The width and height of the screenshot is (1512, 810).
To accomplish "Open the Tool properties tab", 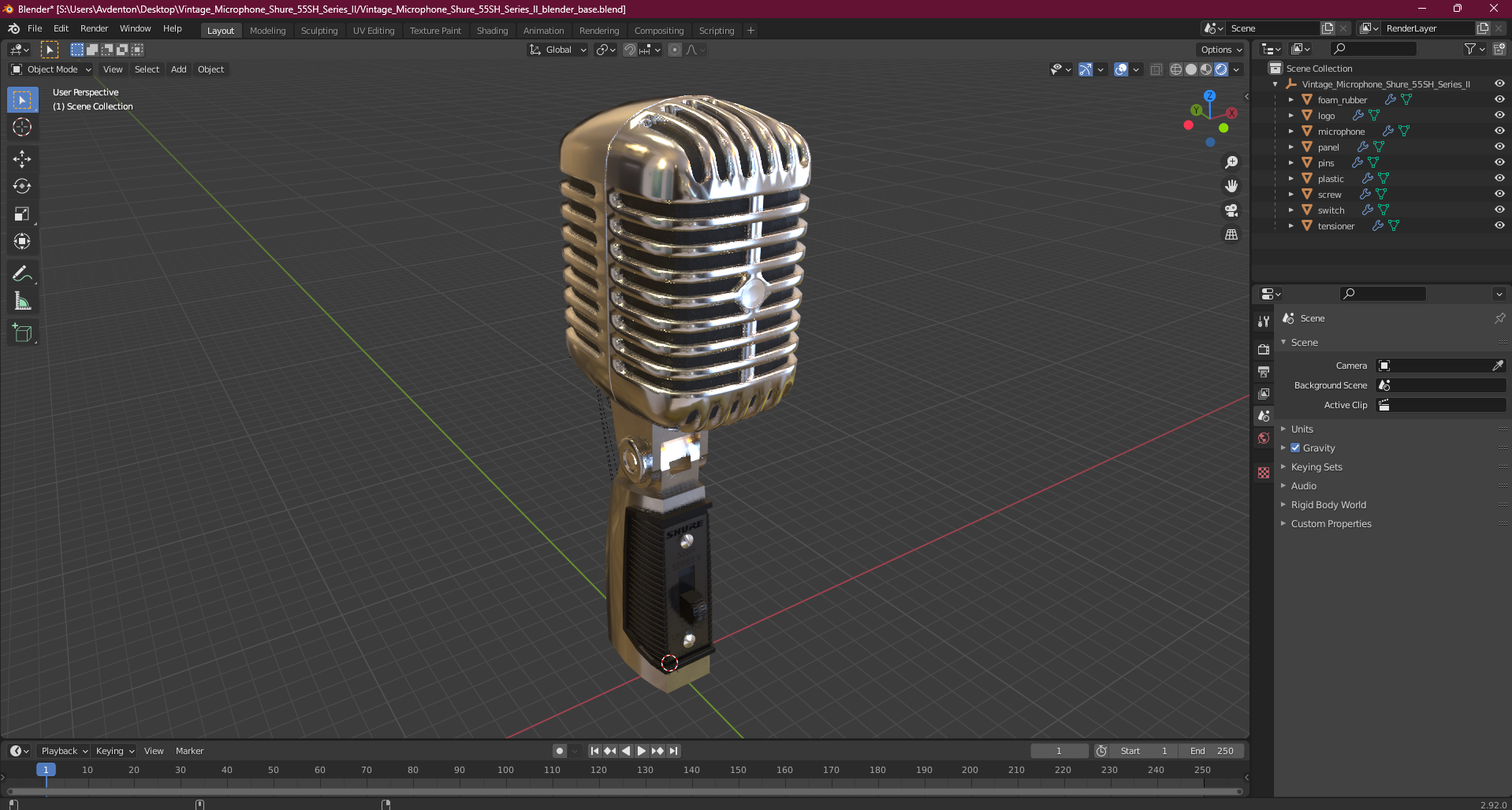I will (x=1264, y=321).
